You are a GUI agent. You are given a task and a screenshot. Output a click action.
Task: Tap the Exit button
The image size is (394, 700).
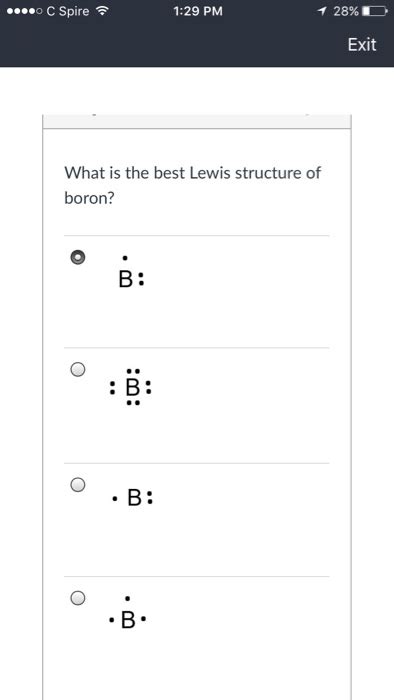pos(362,45)
